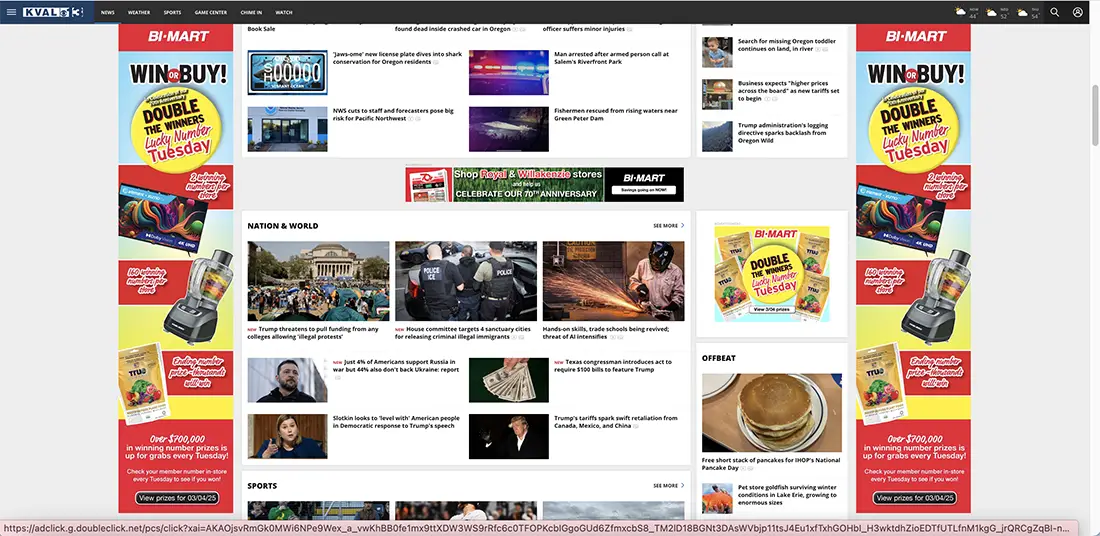Click the police lights thumbnail
Screen dimensions: 1100x536
[x=509, y=72]
